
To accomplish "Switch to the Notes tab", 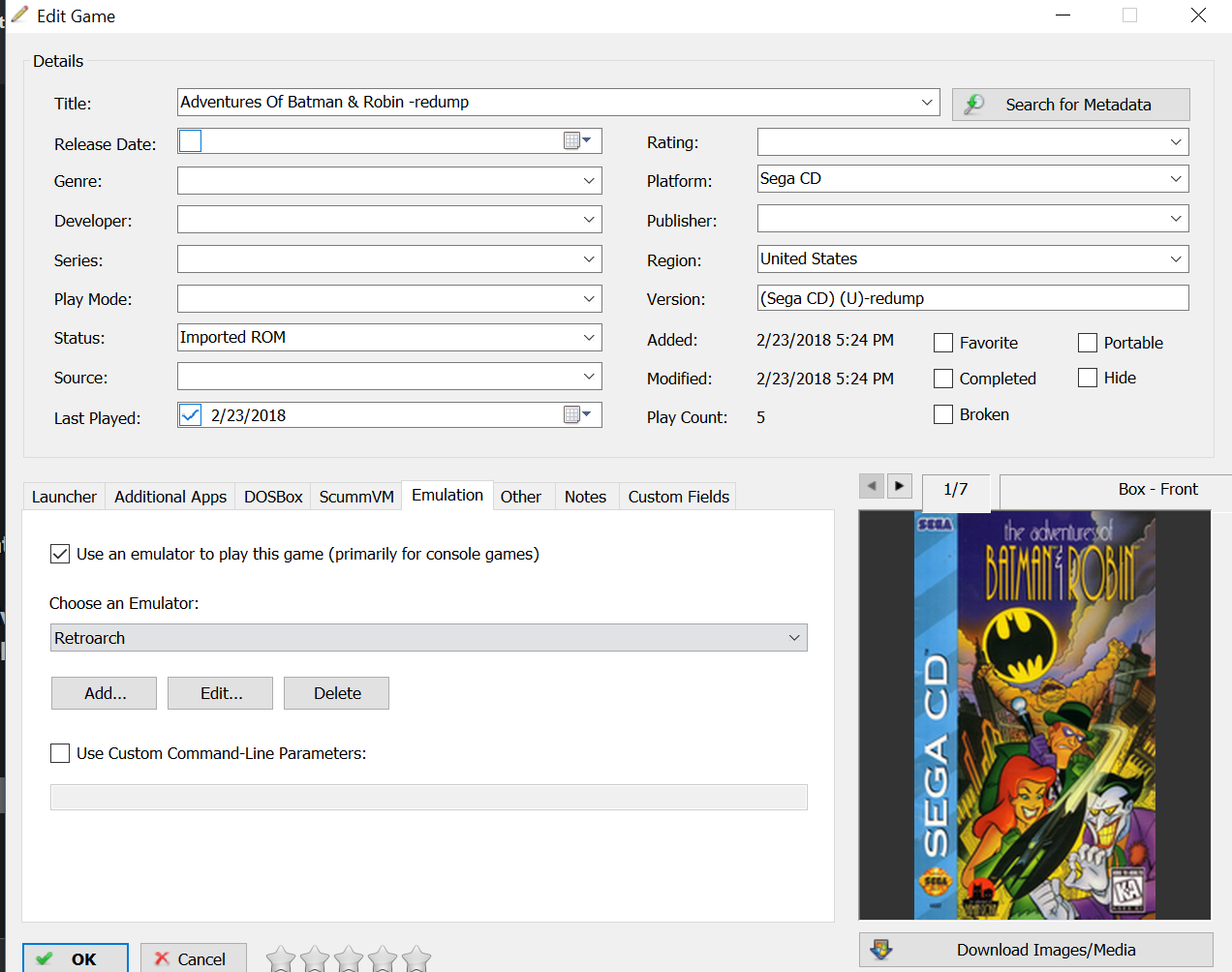I will (x=586, y=497).
